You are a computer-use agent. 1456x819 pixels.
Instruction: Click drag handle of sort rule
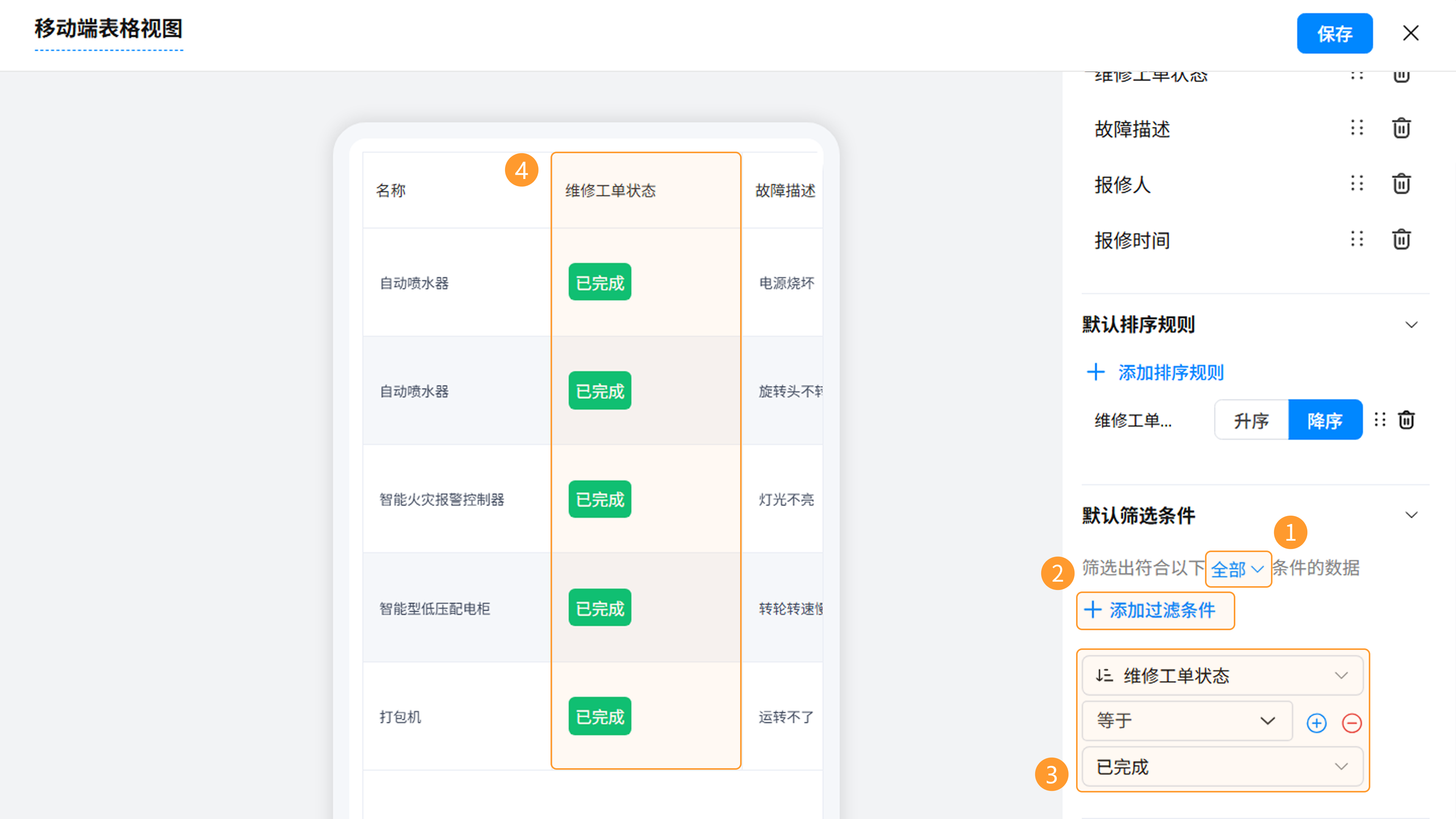(x=1380, y=419)
